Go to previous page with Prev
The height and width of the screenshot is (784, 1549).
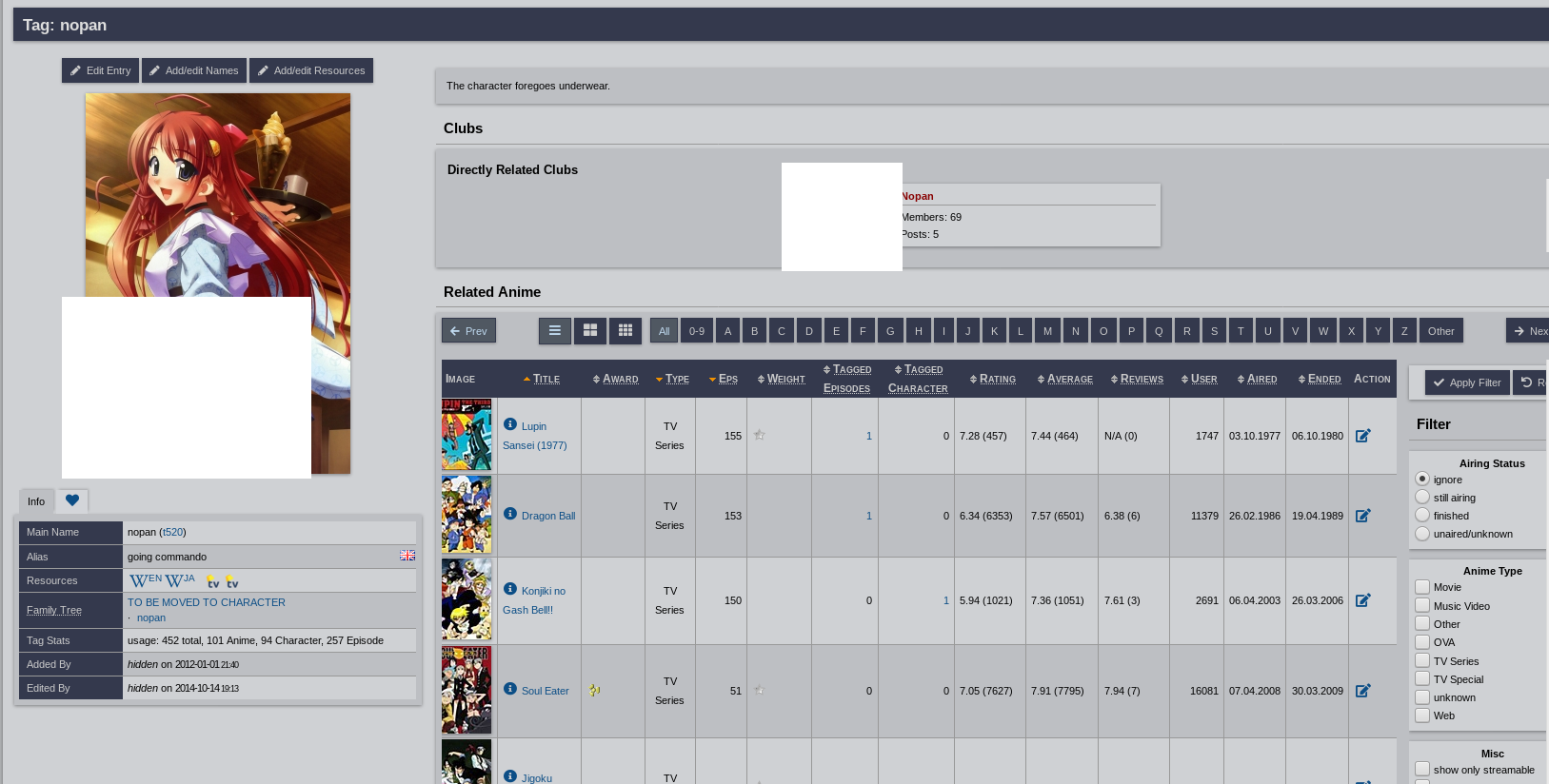point(468,331)
